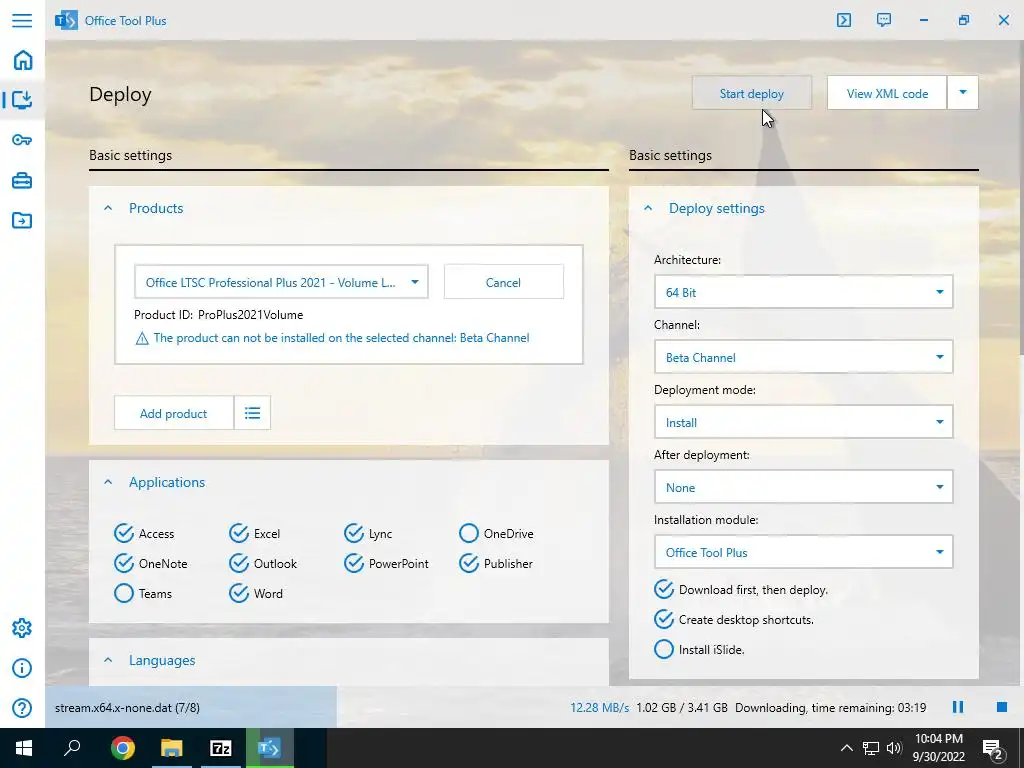Image resolution: width=1024 pixels, height=768 pixels.
Task: Open the After deployment dropdown
Action: [803, 487]
